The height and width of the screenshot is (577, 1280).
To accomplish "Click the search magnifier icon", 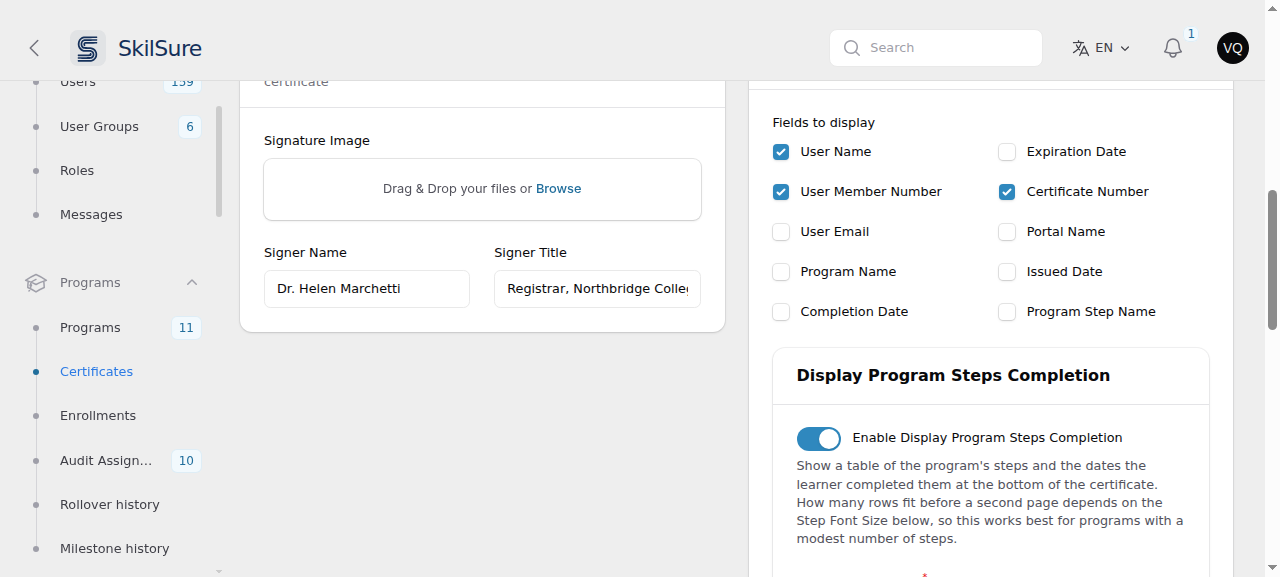I will pos(852,48).
